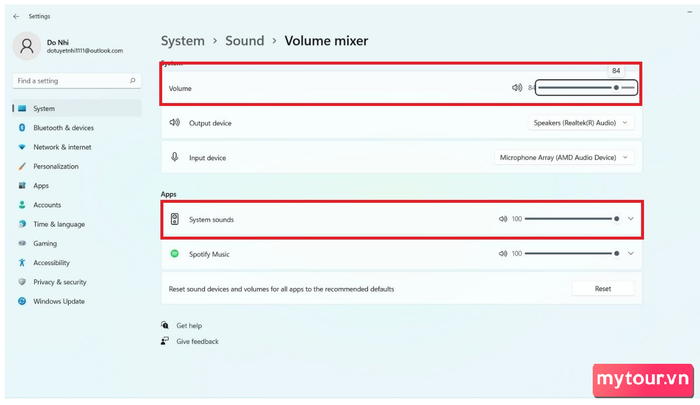Go to Sound in the breadcrumb
This screenshot has width=700, height=405.
tap(245, 41)
